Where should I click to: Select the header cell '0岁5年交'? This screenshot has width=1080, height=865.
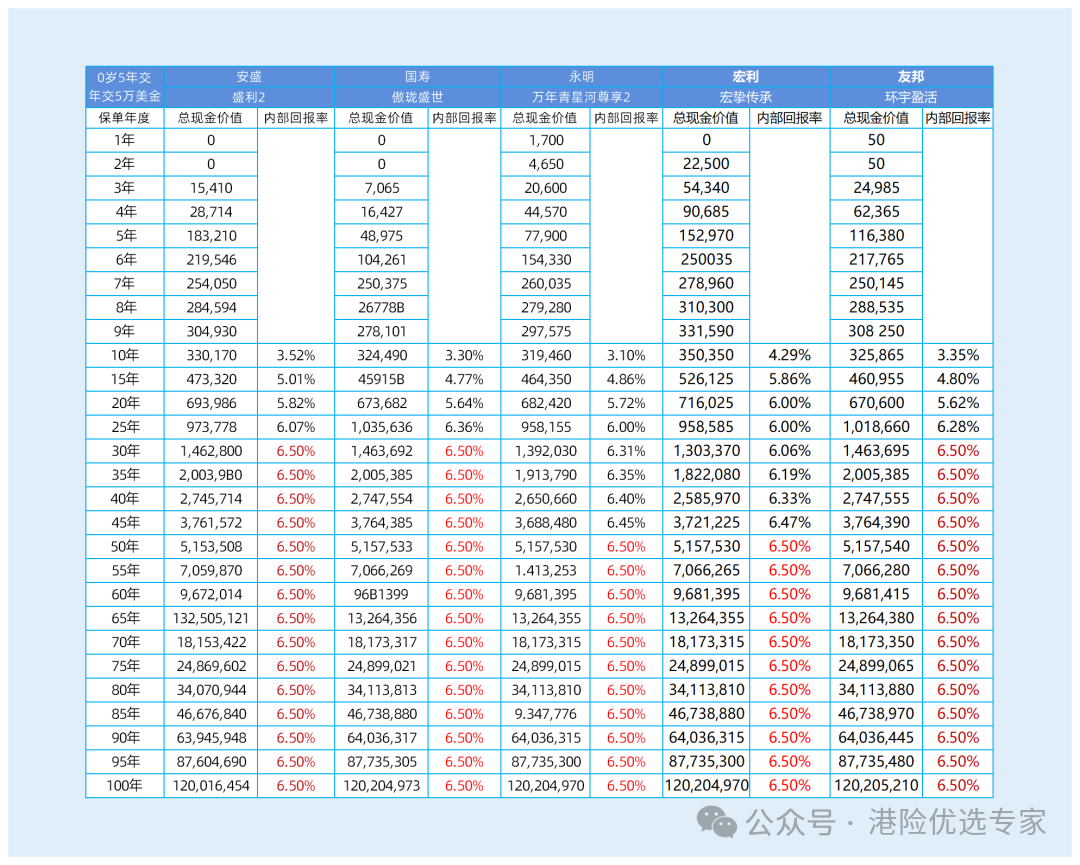125,77
